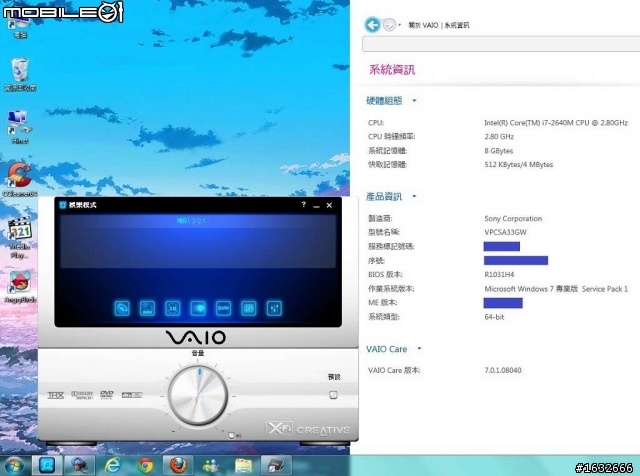Click the Windows 7 Service Pack 1 value

[556, 289]
